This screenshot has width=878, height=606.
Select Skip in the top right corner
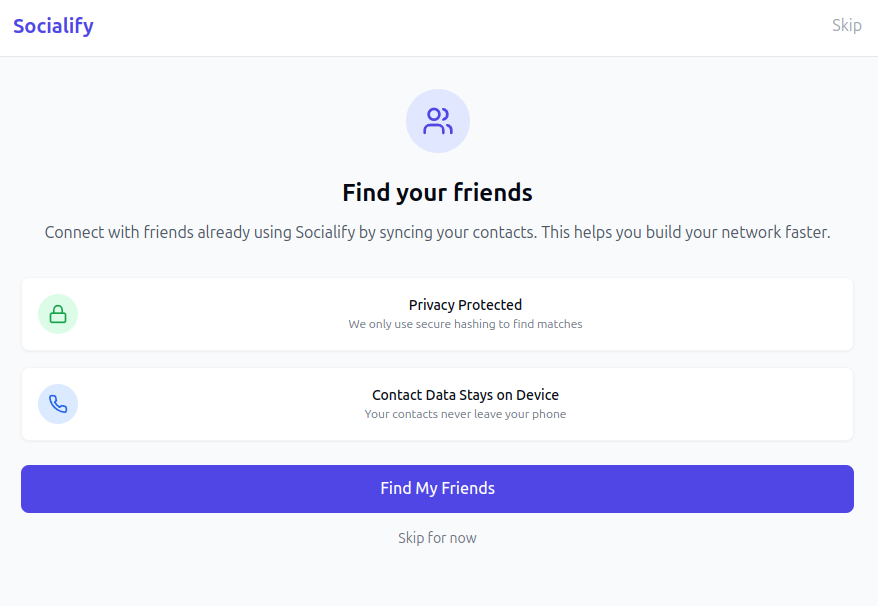(x=846, y=25)
